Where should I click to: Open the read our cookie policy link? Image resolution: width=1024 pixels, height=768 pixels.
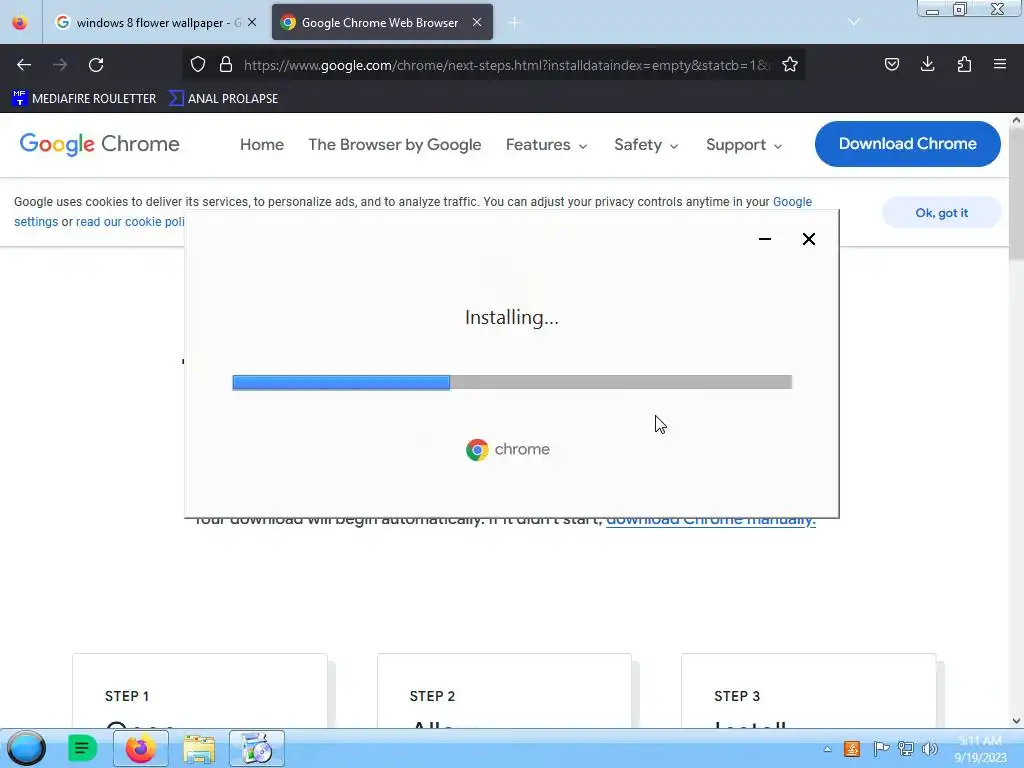coord(130,222)
